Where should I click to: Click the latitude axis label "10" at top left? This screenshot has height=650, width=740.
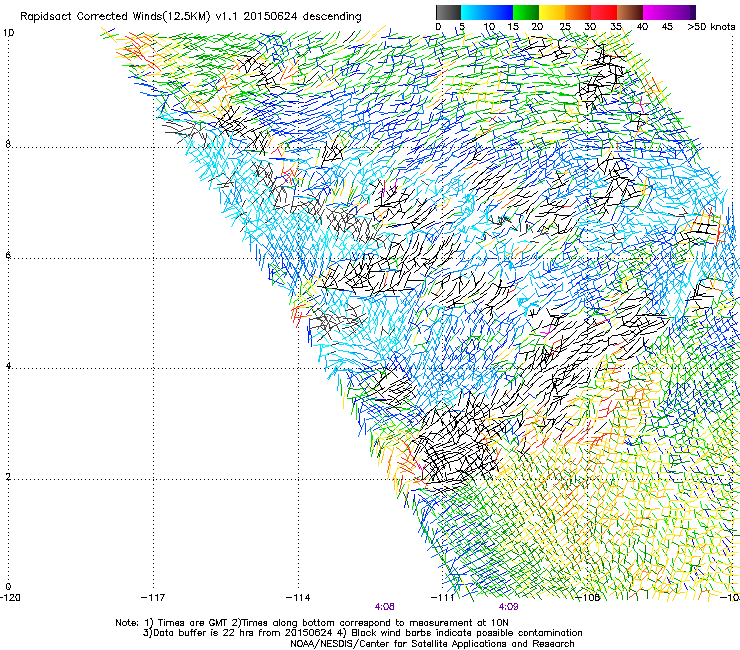8,33
